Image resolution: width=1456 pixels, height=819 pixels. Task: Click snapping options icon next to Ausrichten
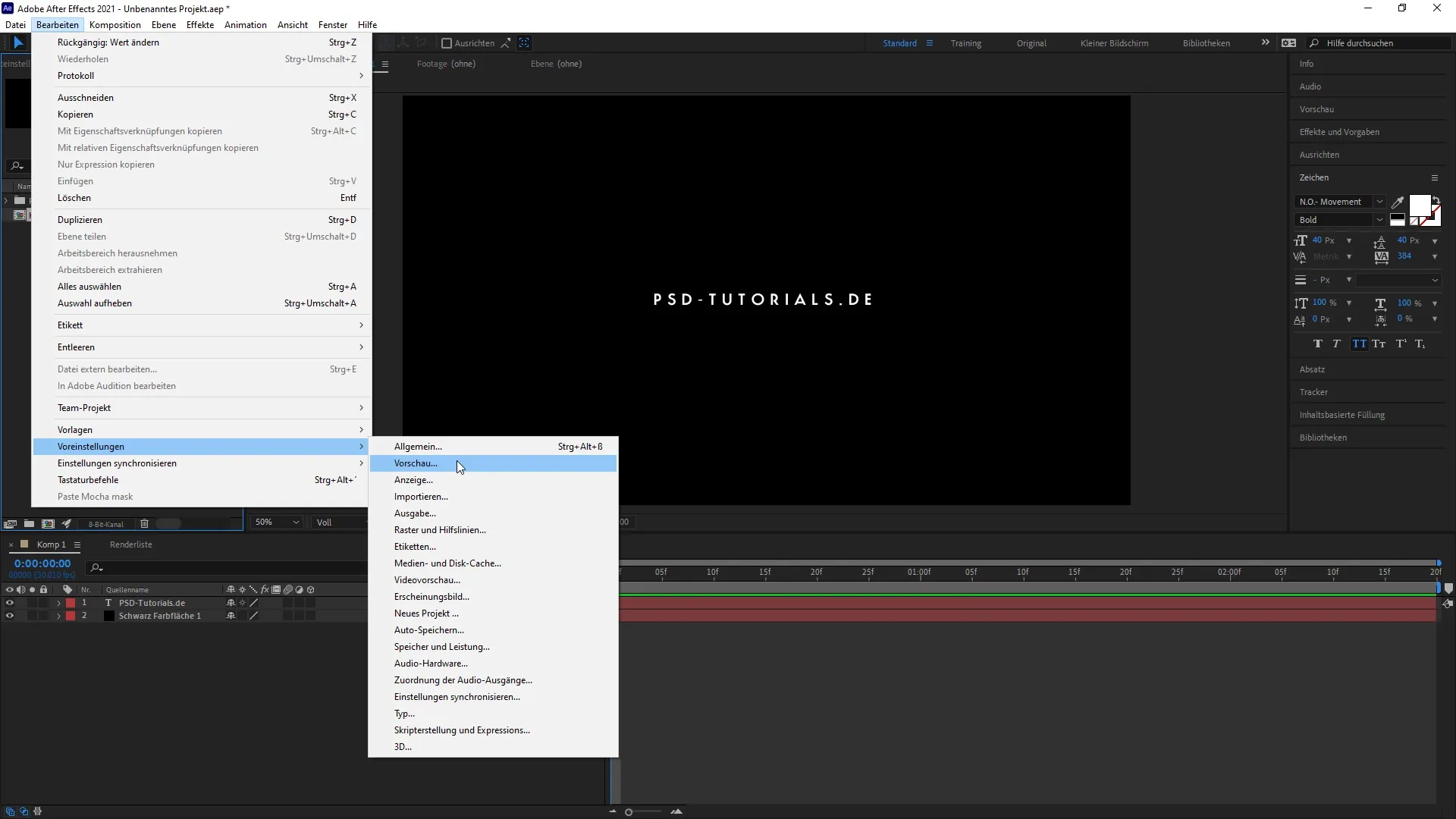[x=506, y=43]
